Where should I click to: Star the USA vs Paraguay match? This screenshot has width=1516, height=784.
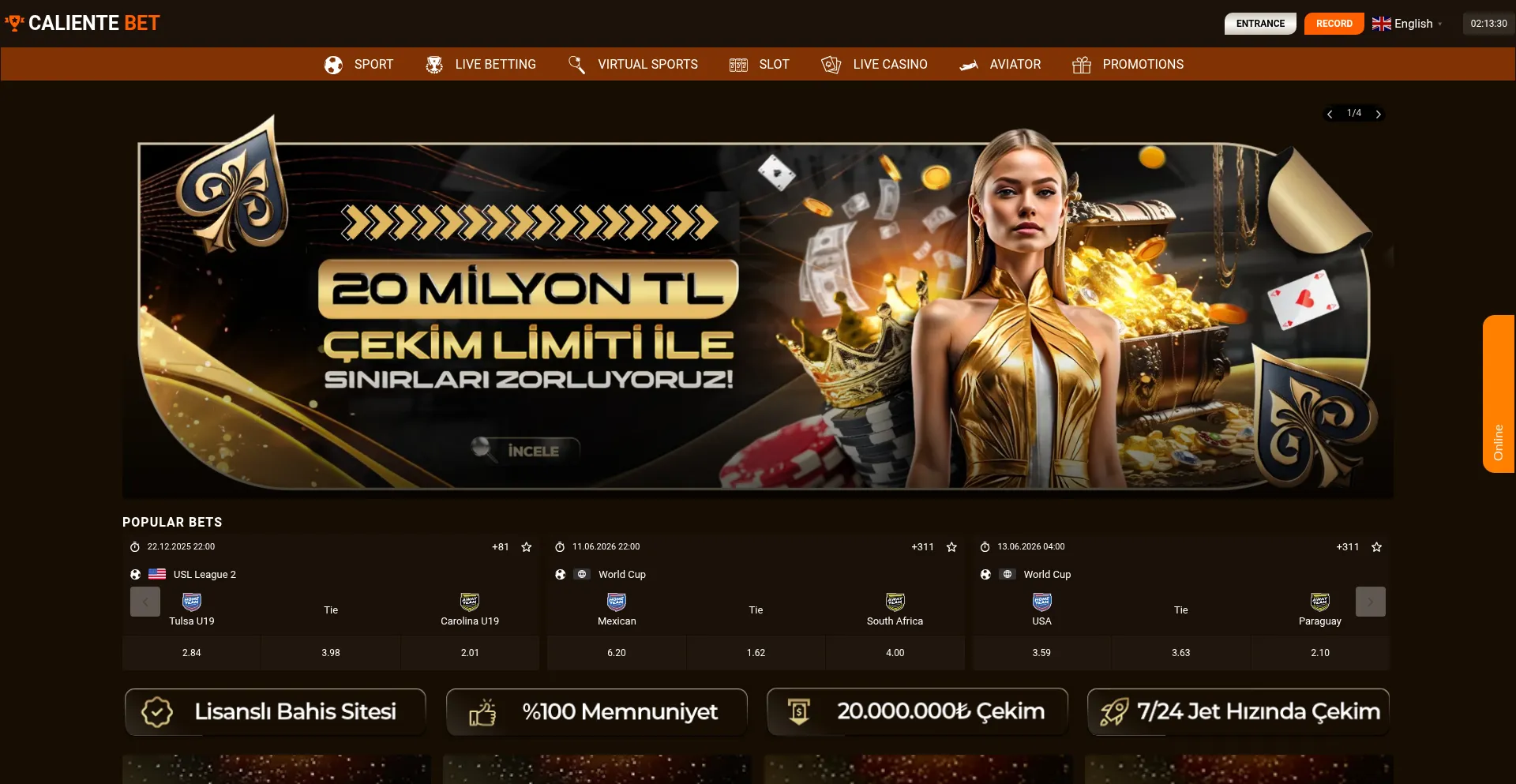click(x=1376, y=547)
